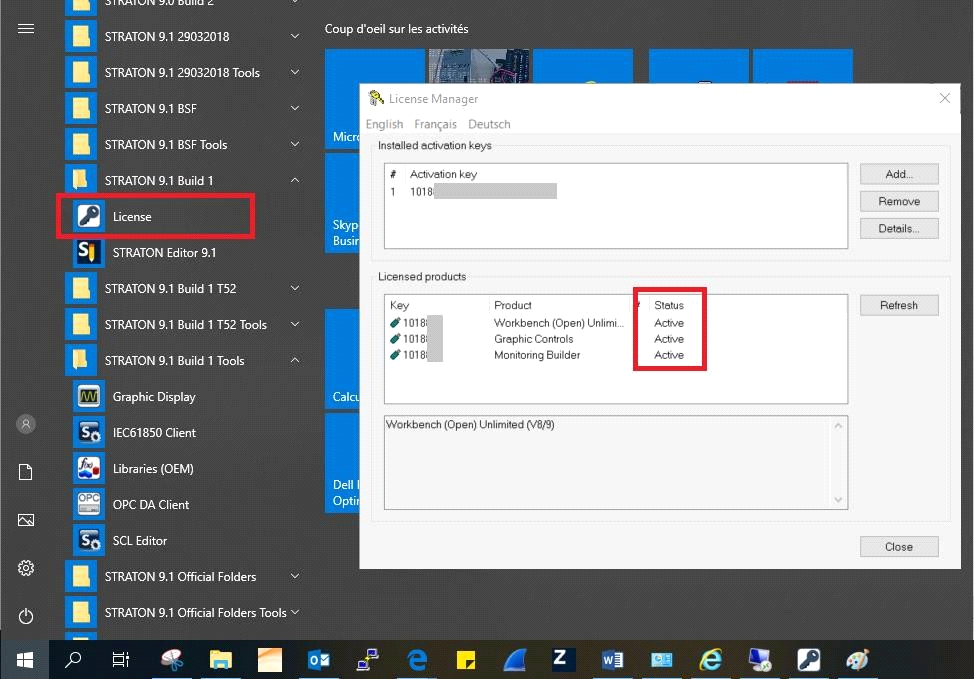974x679 pixels.
Task: Select activation key row 1
Action: 615,192
